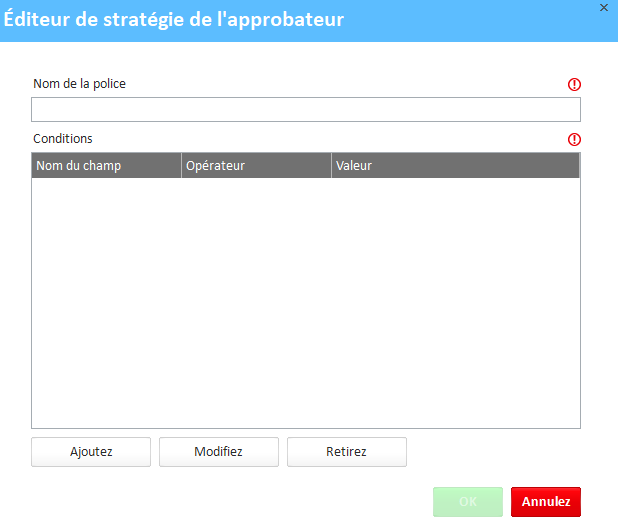Focus the Nom de la police text field
This screenshot has height=528, width=618.
click(x=305, y=110)
